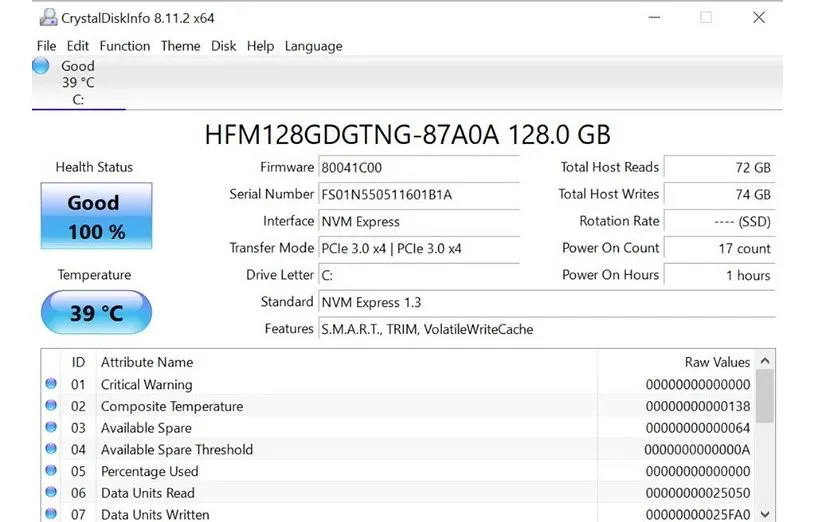The width and height of the screenshot is (822, 522).
Task: Click the status orb for Percentage Used
Action: pos(51,471)
